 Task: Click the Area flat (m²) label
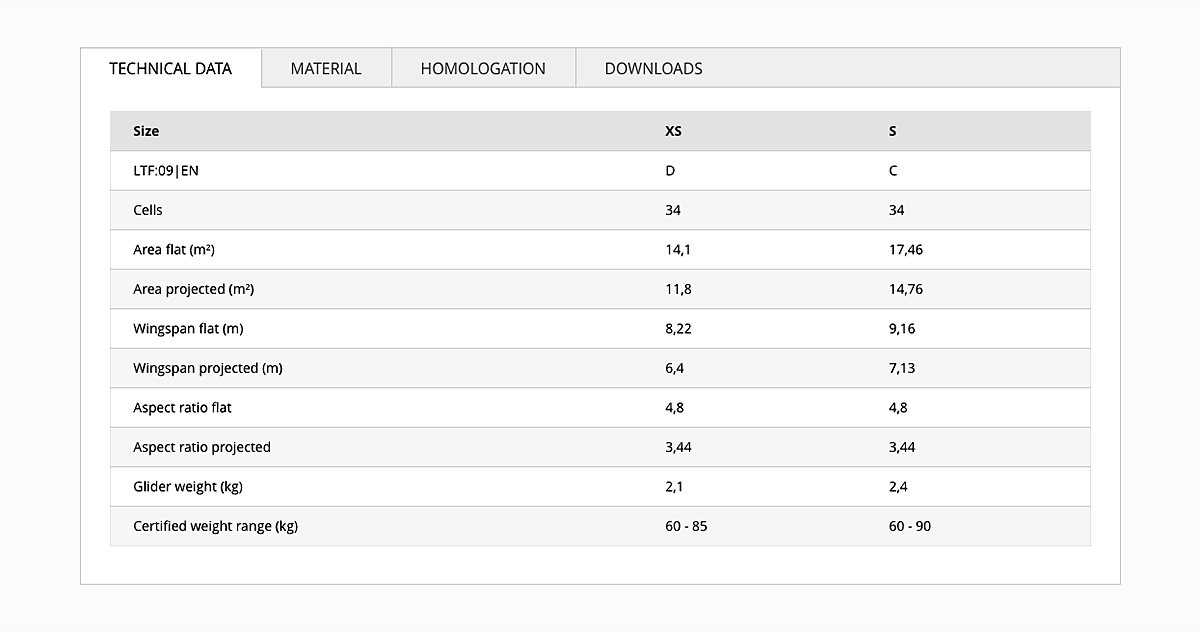point(174,250)
